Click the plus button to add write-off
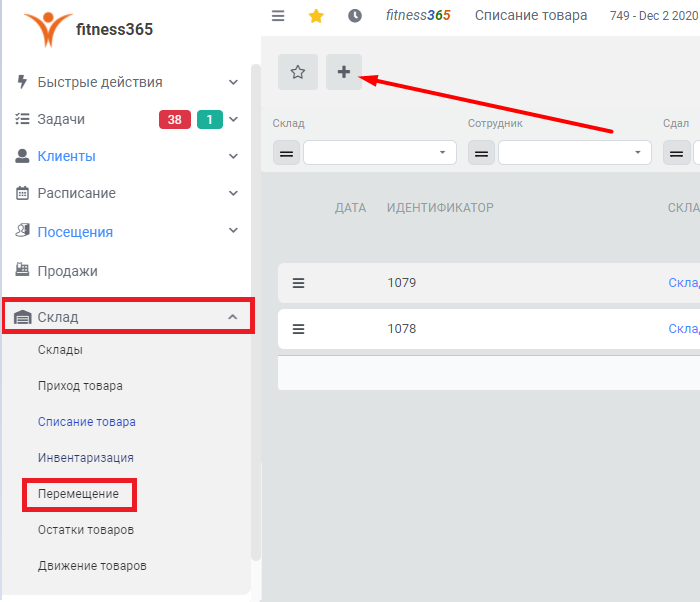The height and width of the screenshot is (602, 700). tap(344, 72)
